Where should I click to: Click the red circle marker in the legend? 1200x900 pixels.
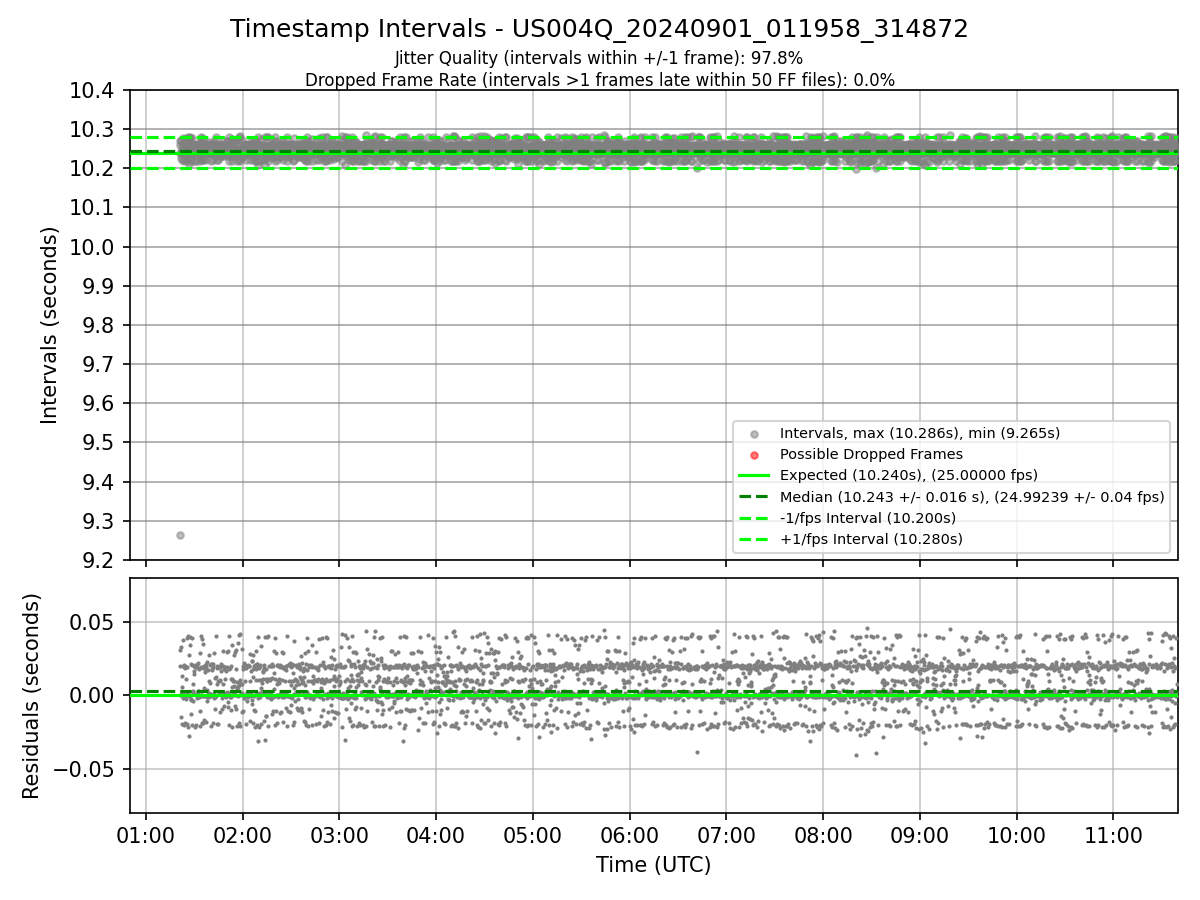click(754, 455)
